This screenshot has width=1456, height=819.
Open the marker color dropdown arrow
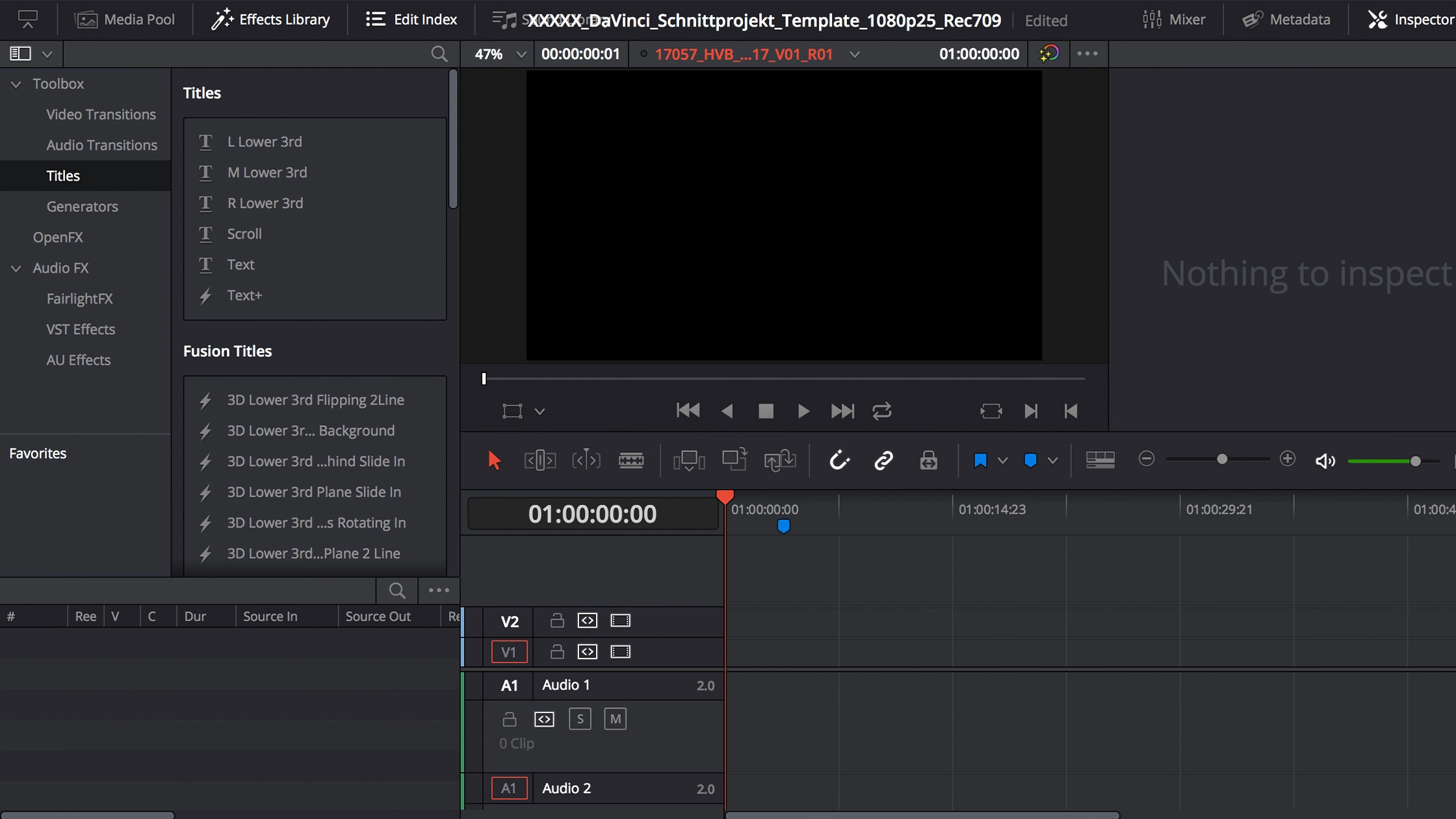(1052, 460)
